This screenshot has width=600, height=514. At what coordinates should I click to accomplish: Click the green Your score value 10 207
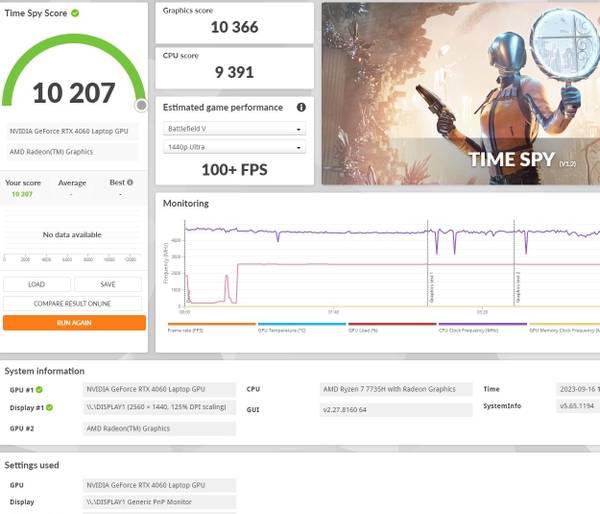(x=22, y=194)
